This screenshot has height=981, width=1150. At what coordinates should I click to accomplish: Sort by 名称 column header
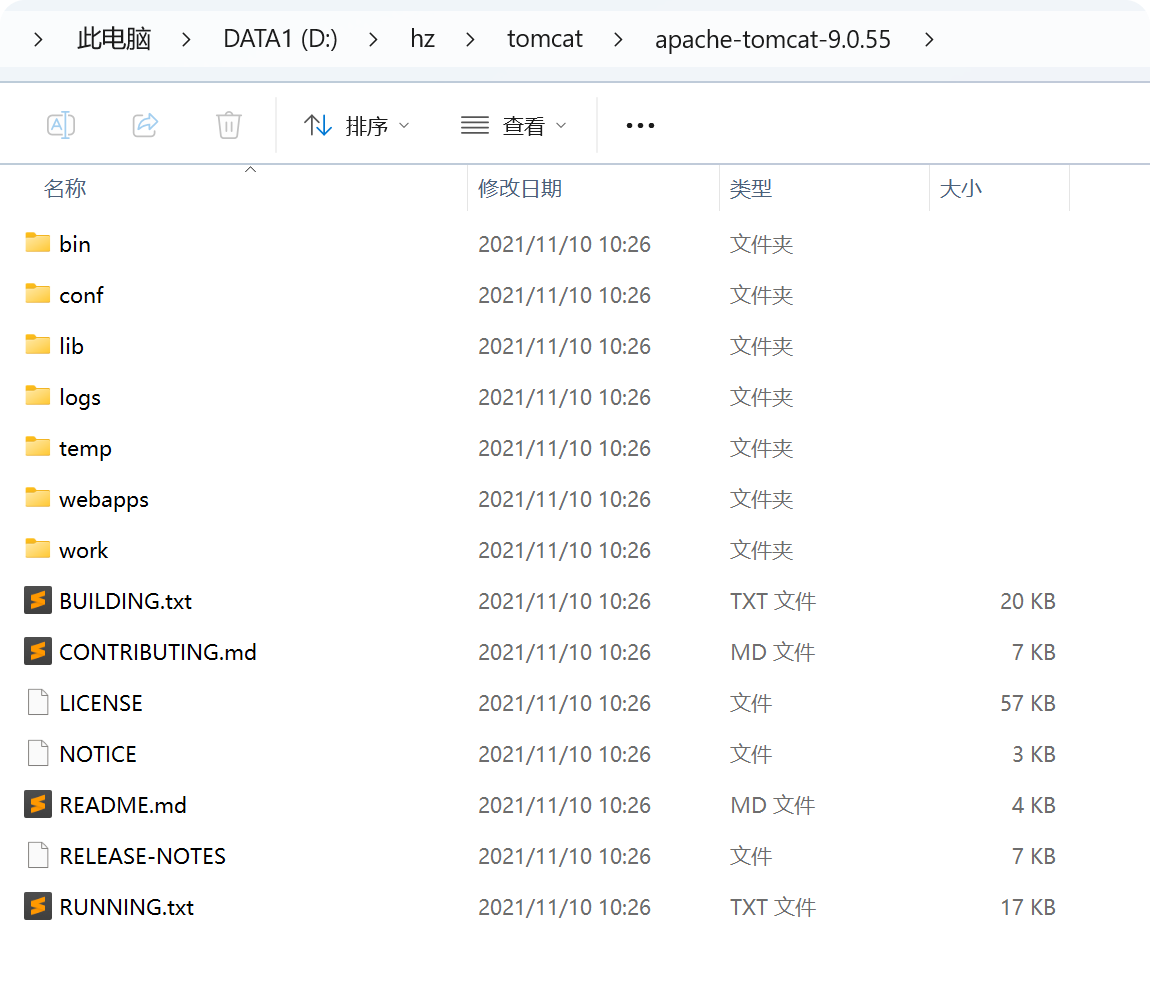point(65,189)
